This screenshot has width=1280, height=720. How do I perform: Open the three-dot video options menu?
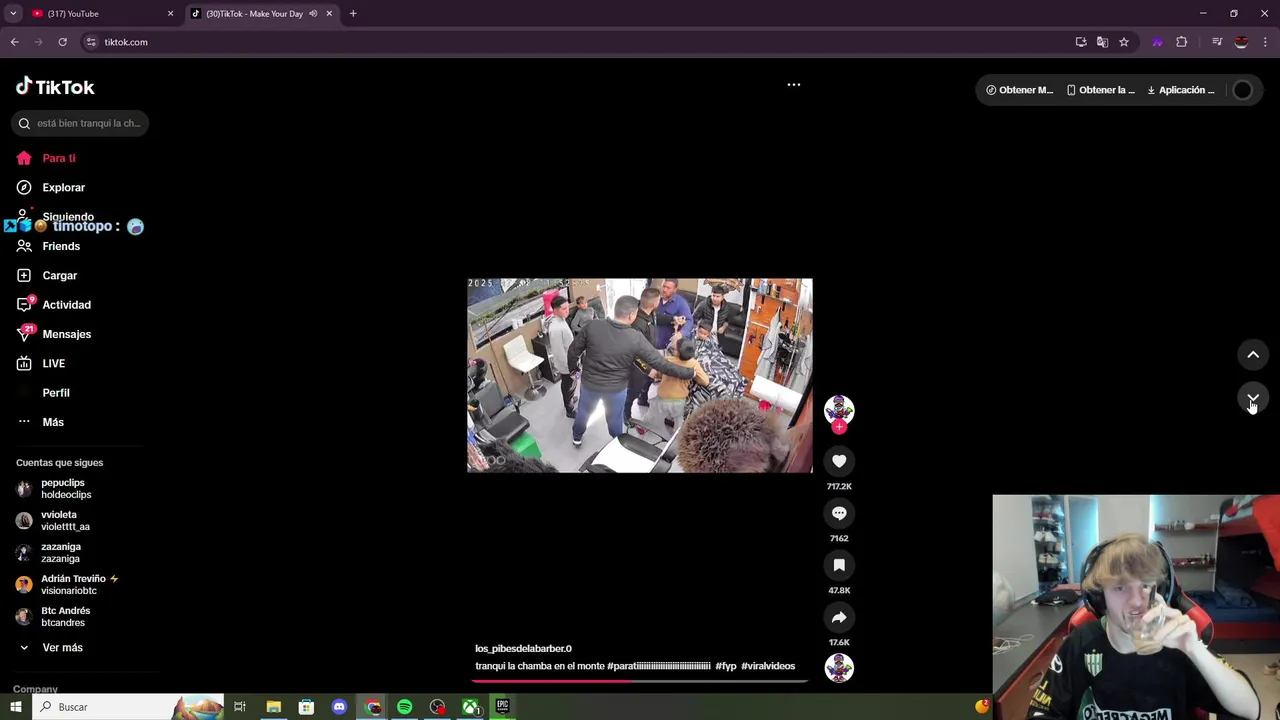click(x=794, y=85)
